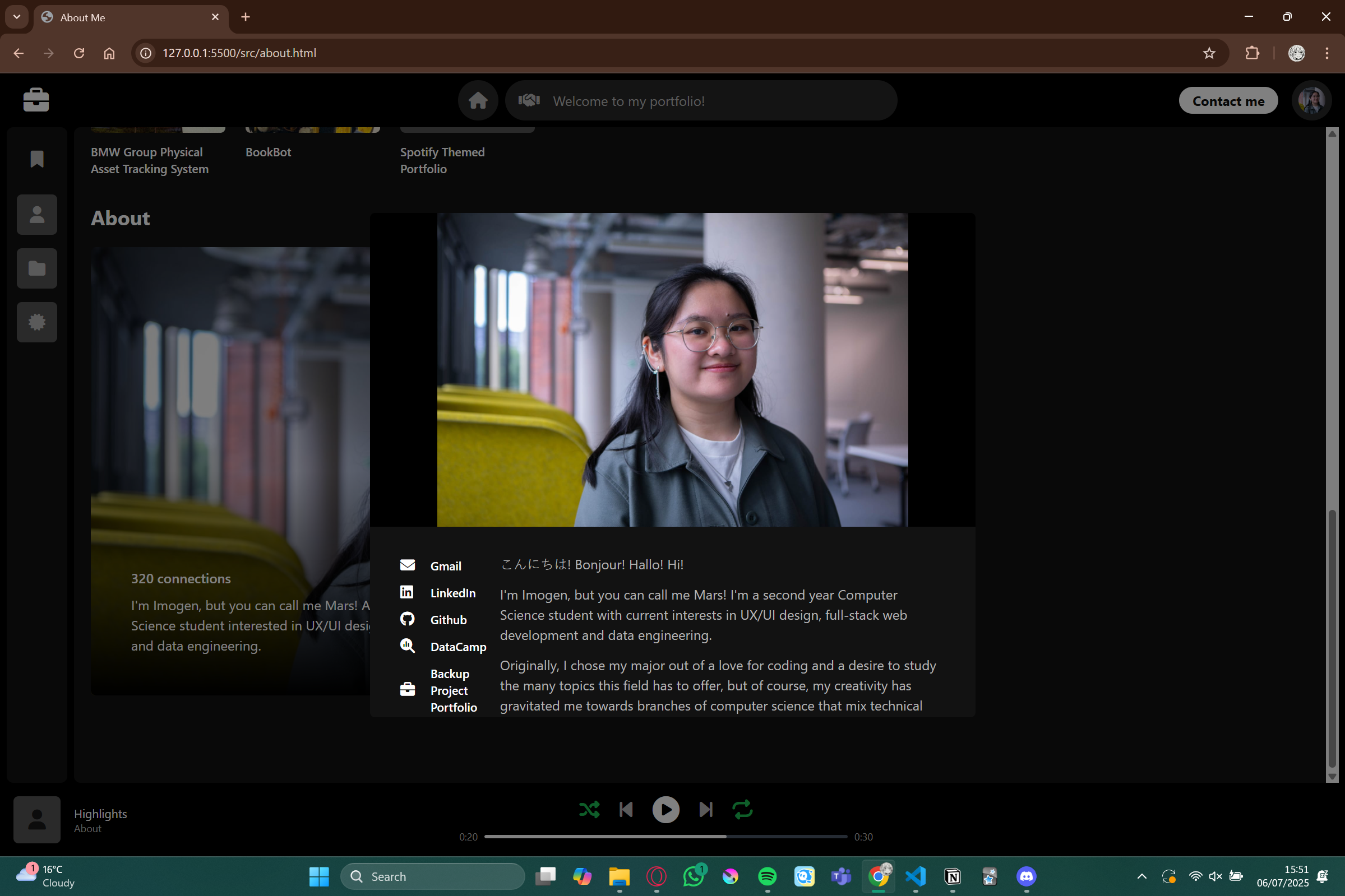Open a new browser tab
The height and width of the screenshot is (896, 1345).
[245, 17]
